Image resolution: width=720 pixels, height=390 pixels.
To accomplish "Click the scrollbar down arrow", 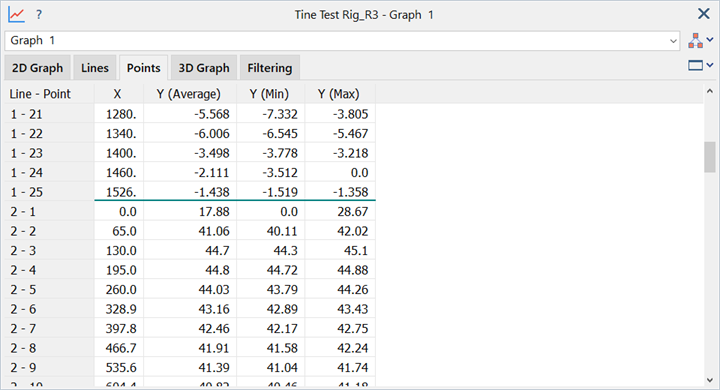I will click(x=710, y=380).
